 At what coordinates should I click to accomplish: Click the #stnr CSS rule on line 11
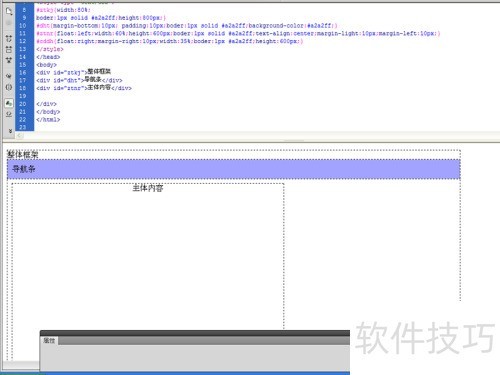tap(238, 33)
